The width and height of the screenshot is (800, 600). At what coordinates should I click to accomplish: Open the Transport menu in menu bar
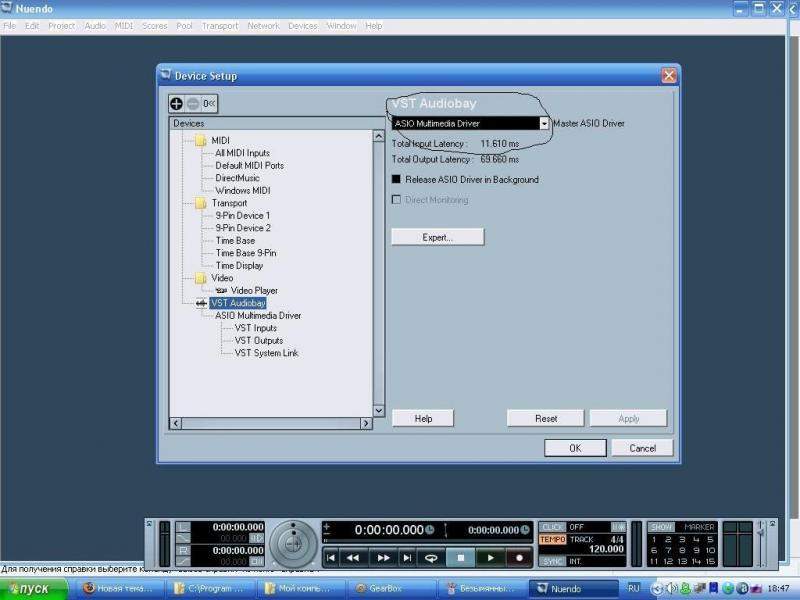pyautogui.click(x=220, y=25)
